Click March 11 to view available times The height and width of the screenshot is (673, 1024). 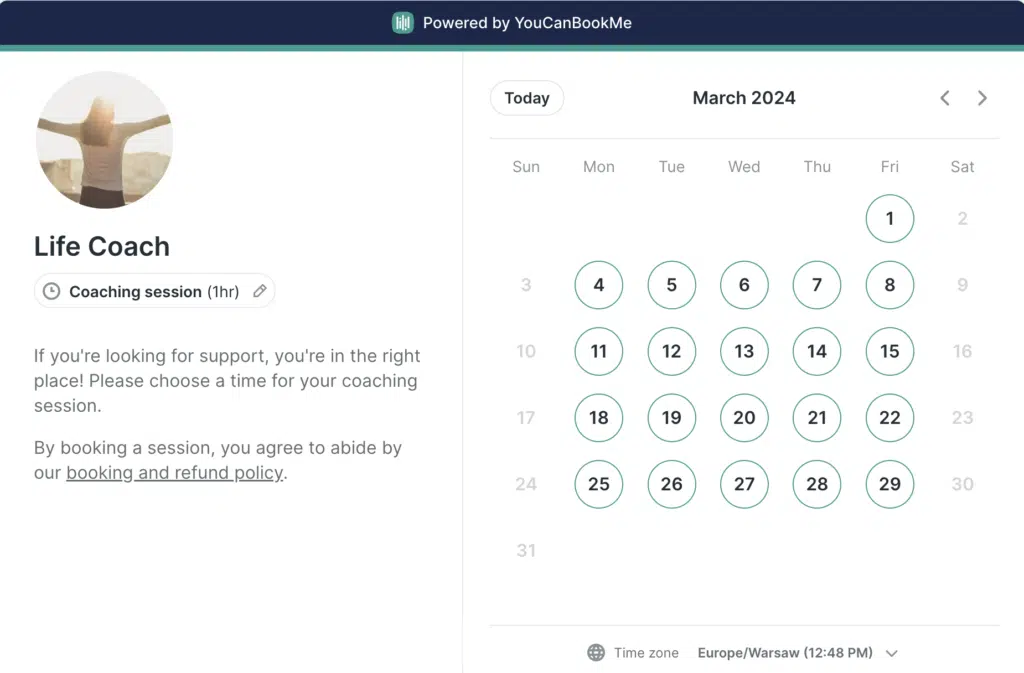point(598,351)
